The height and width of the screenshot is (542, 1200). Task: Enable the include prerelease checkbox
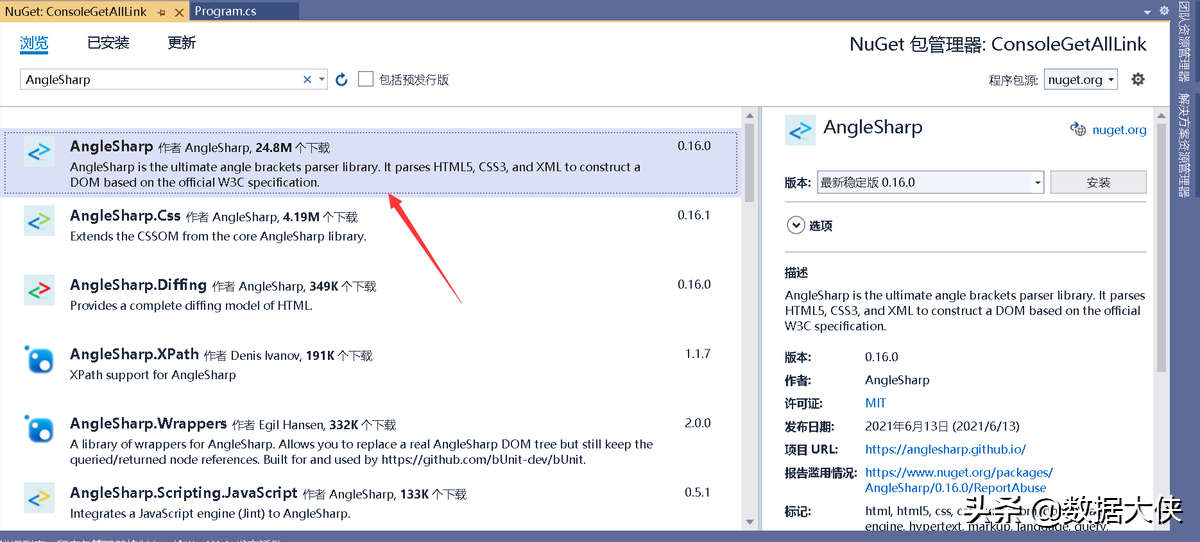pos(366,79)
